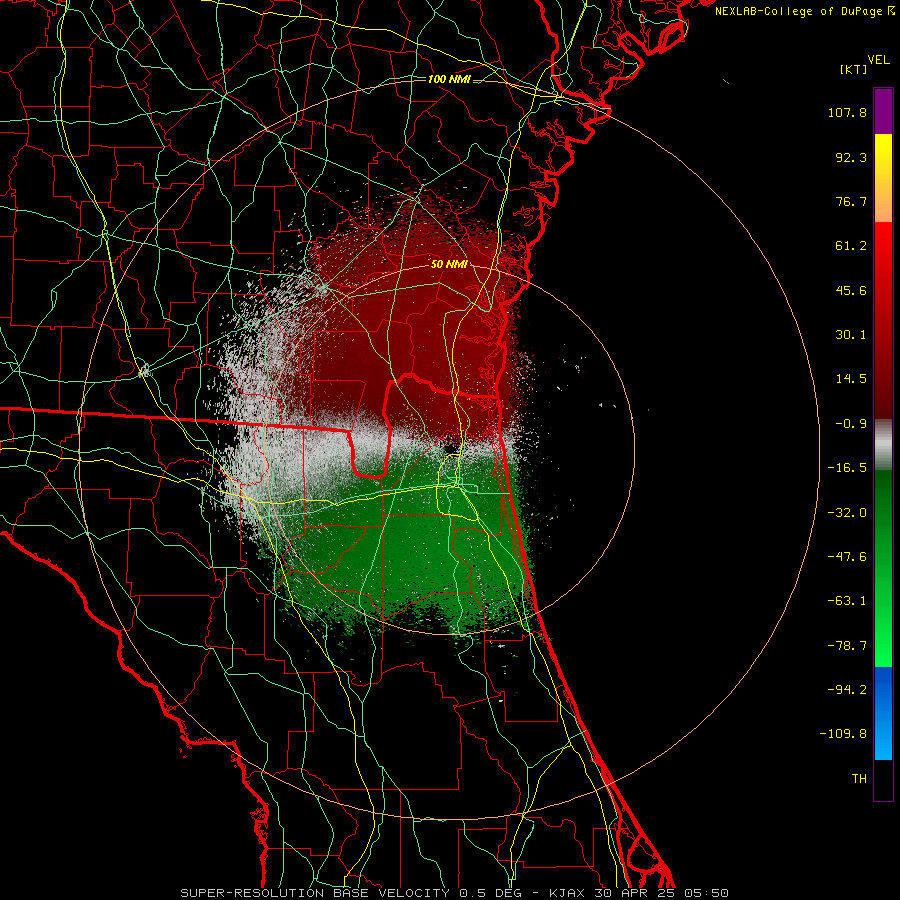Click the [KT] units label
The height and width of the screenshot is (900, 900).
854,69
